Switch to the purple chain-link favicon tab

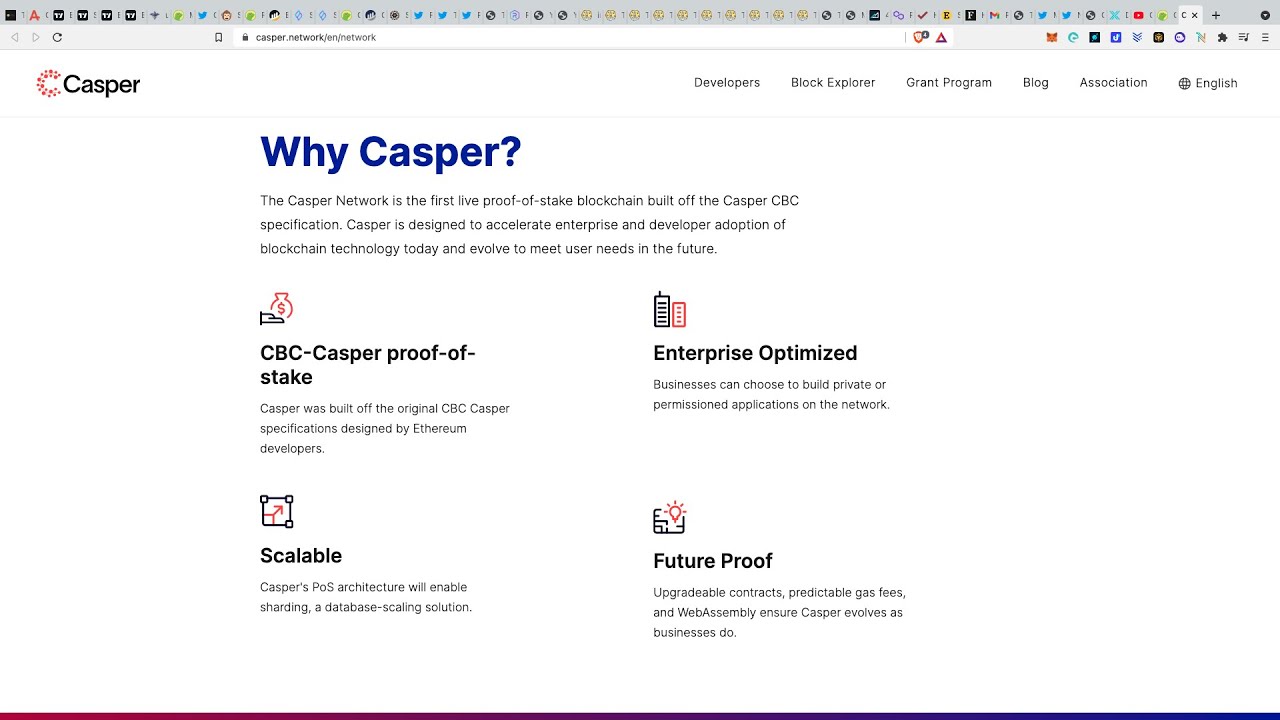(898, 15)
